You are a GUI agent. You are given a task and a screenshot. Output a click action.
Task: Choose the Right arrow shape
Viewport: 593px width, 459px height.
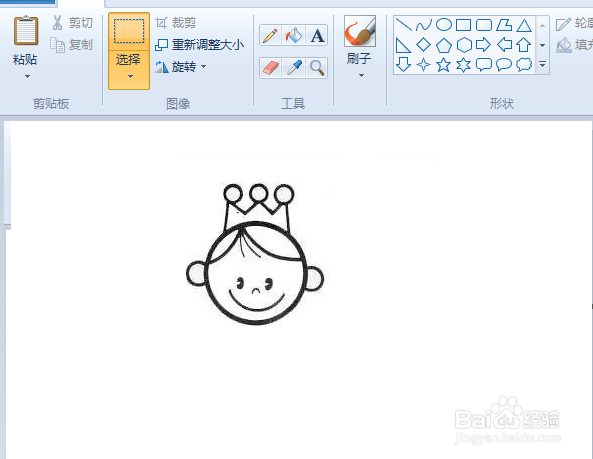click(483, 45)
